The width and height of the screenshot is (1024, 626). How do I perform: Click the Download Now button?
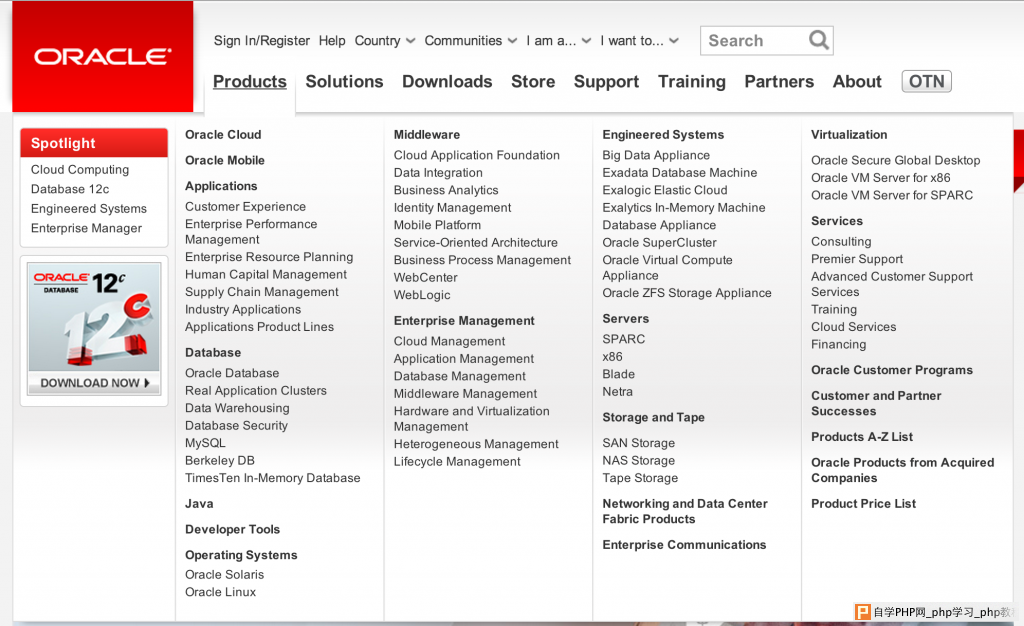point(94,383)
